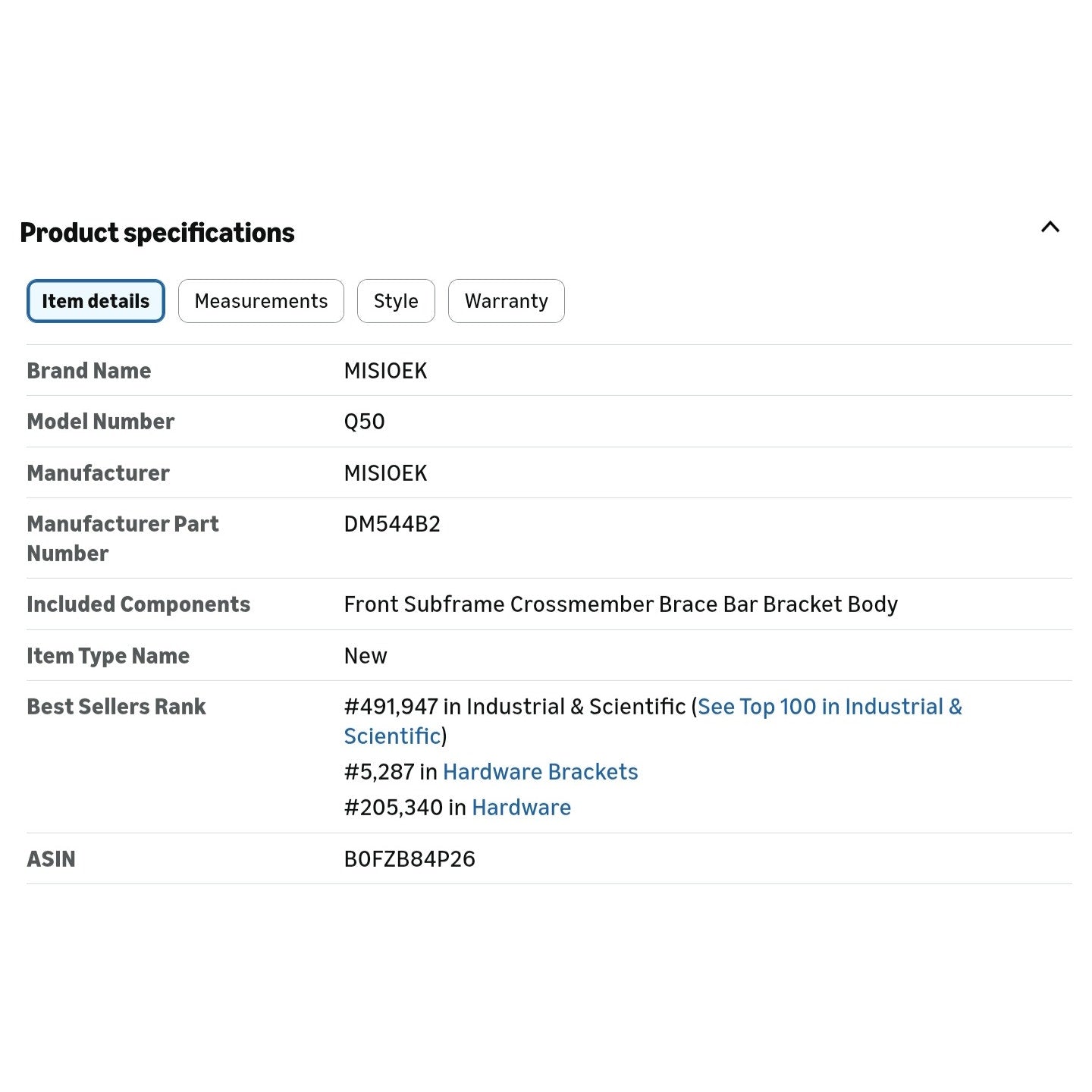The width and height of the screenshot is (1092, 1092).
Task: Click MISIOEK in the Brand Name row
Action: pyautogui.click(x=386, y=371)
